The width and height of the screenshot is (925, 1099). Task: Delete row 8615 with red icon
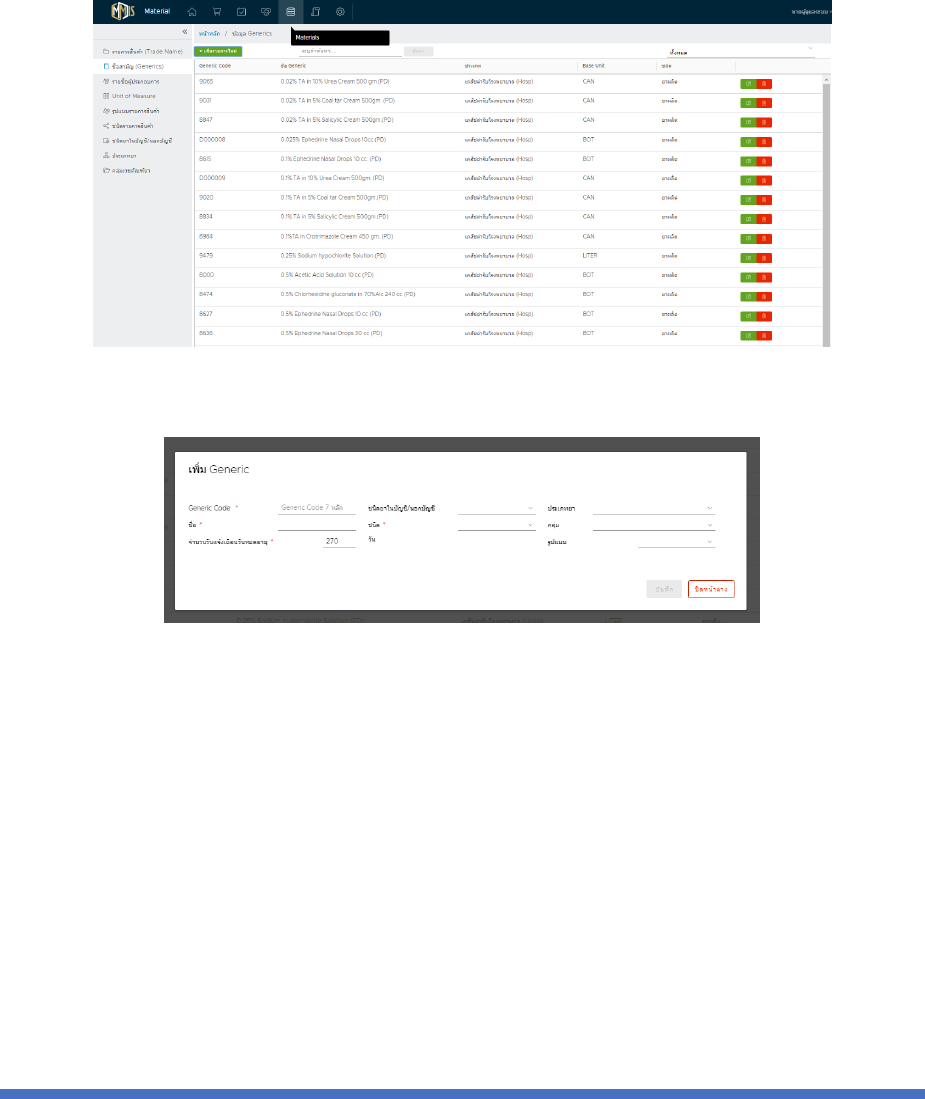click(x=764, y=161)
